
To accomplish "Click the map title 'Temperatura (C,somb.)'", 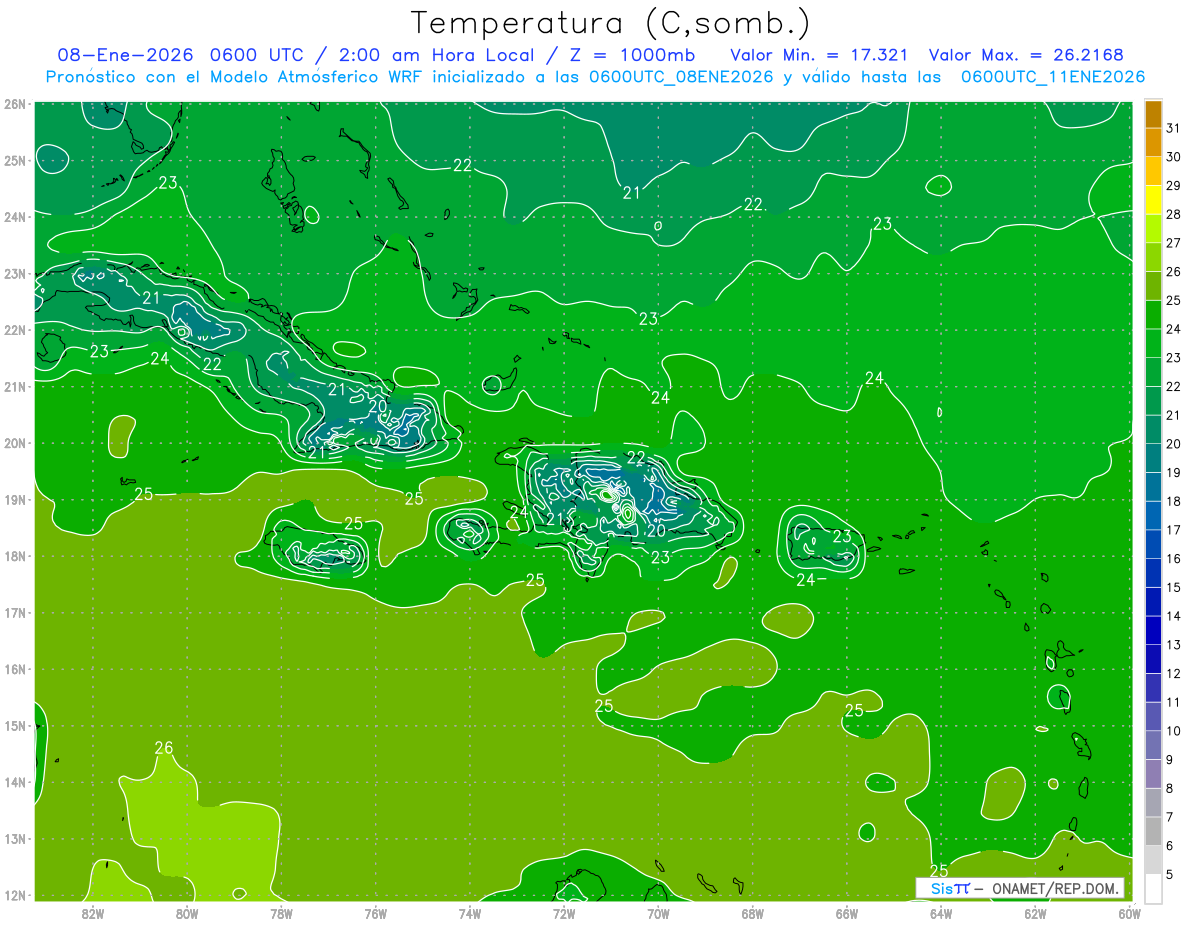I will [x=611, y=23].
